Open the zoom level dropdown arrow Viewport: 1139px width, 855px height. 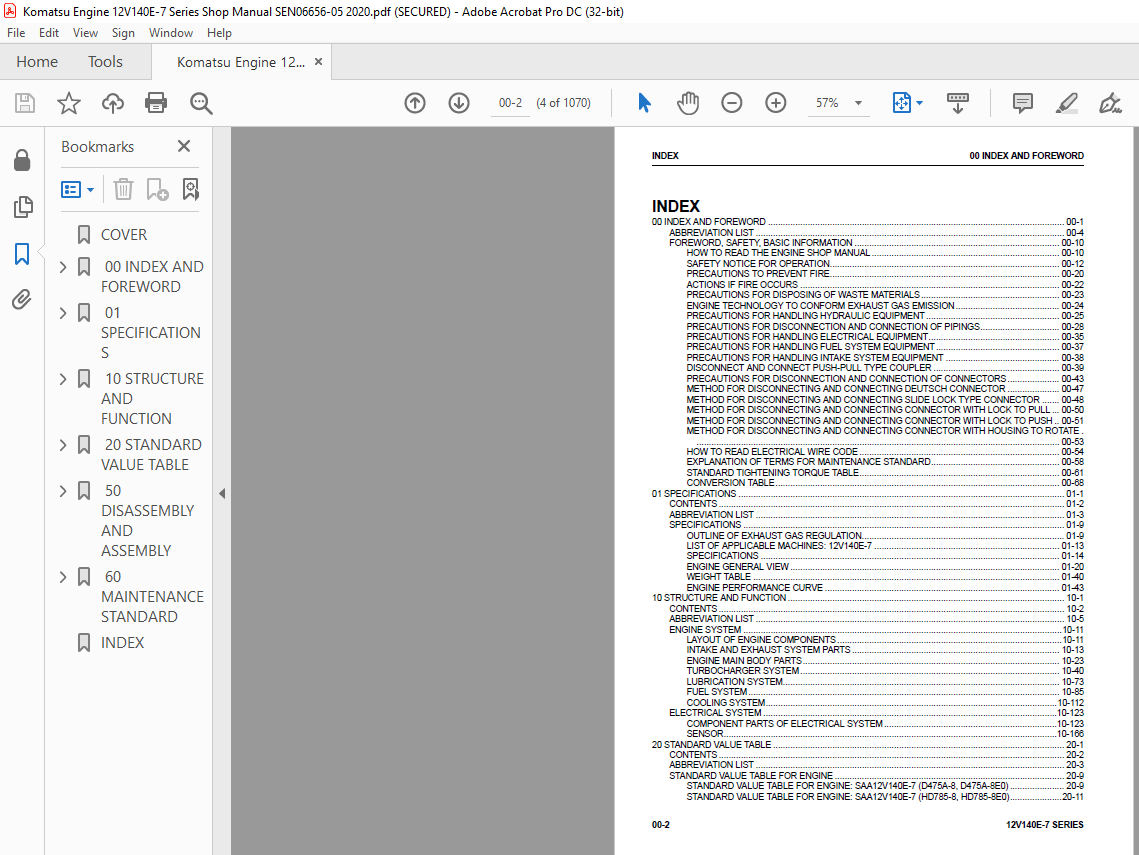click(859, 103)
